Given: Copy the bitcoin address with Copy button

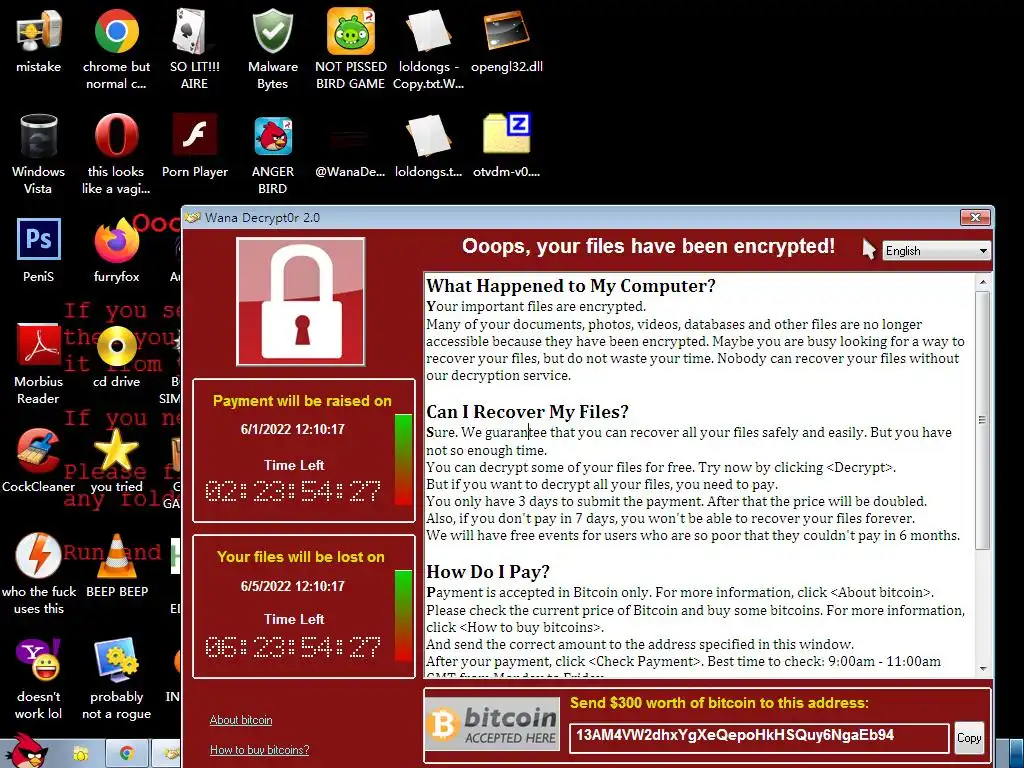Looking at the screenshot, I should (968, 737).
